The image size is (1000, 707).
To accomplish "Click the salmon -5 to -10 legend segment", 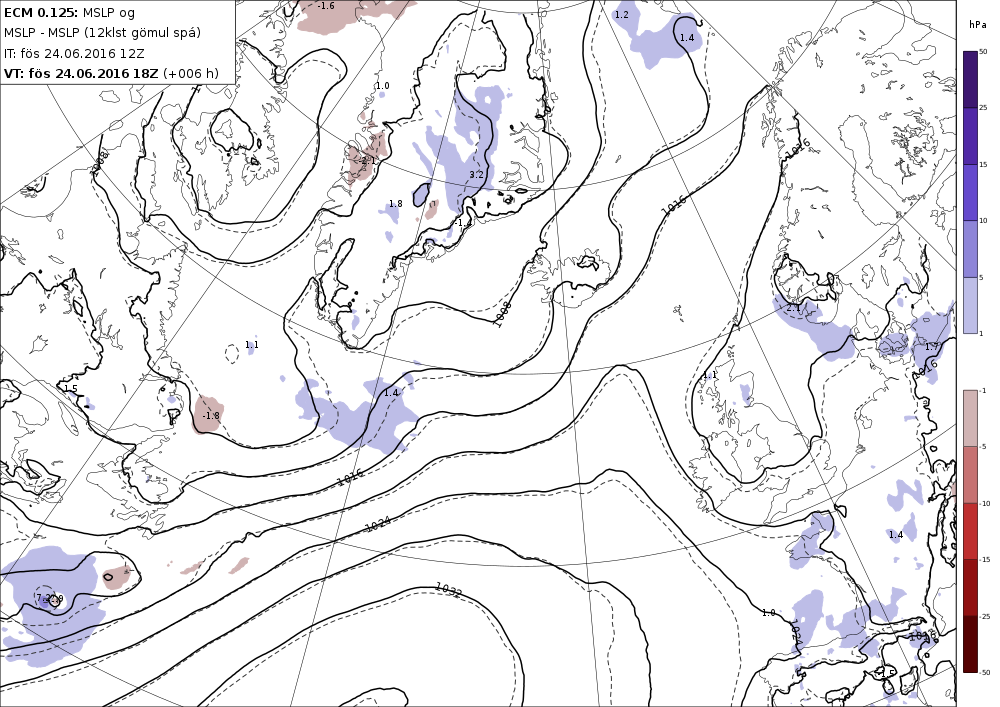I will 970,474.
